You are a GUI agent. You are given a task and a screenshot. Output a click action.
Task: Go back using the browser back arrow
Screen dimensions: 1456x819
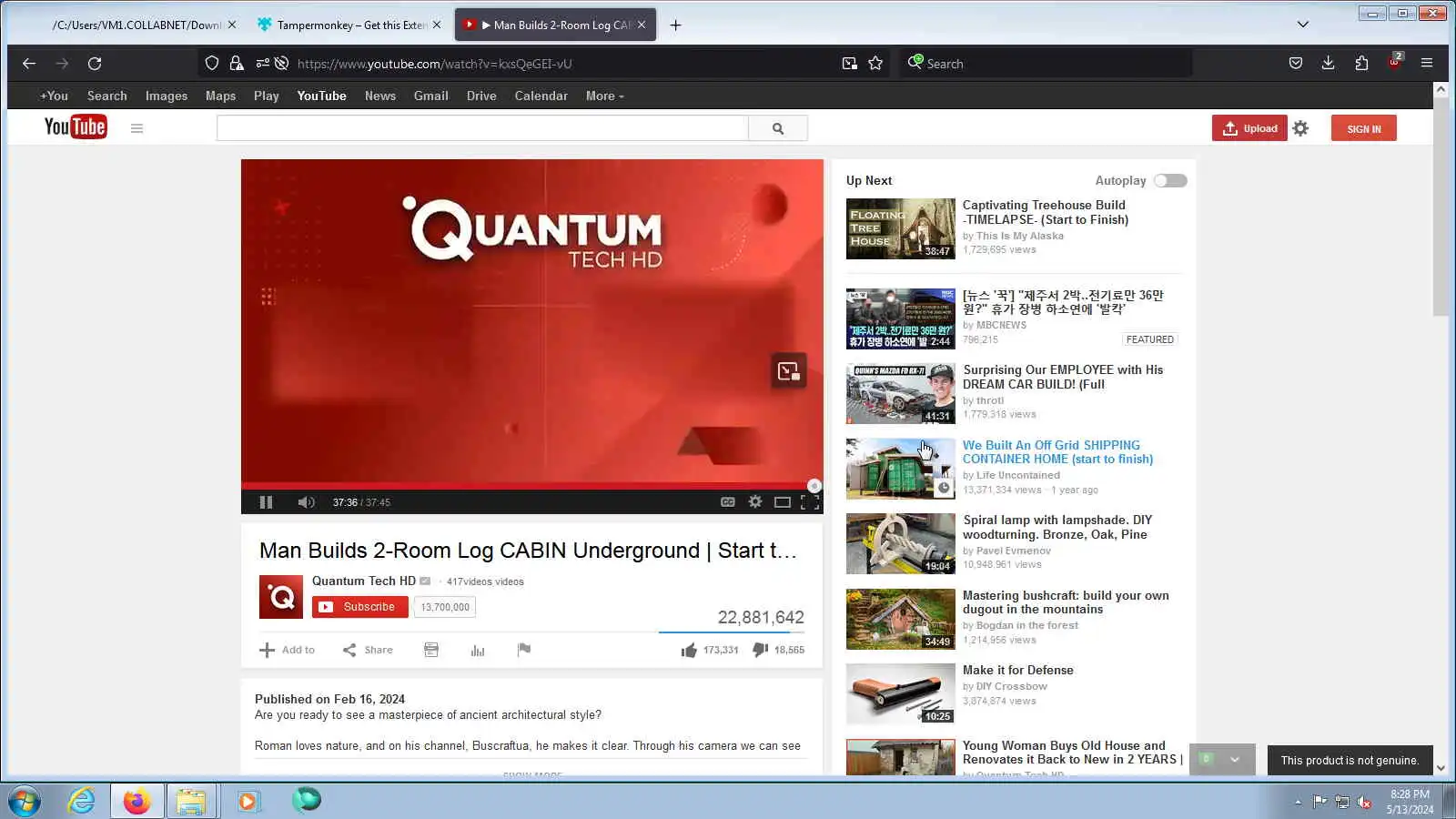tap(29, 64)
